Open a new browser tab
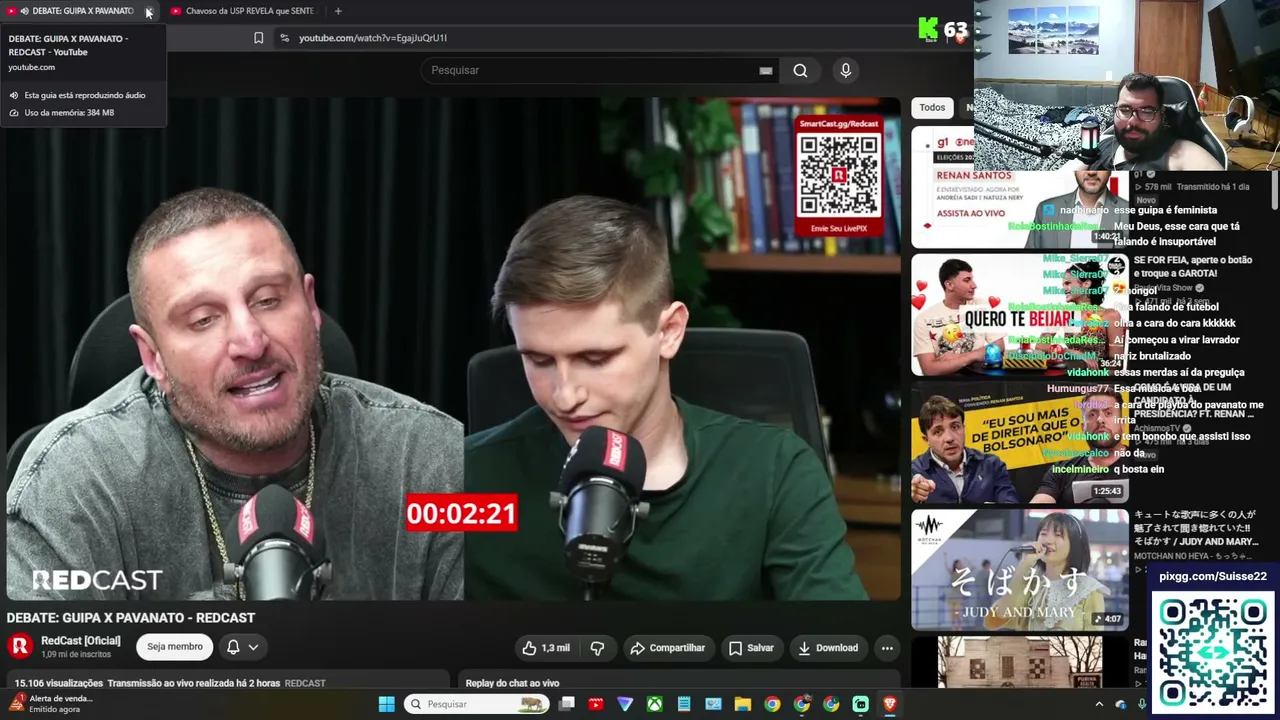This screenshot has height=720, width=1280. (x=338, y=11)
